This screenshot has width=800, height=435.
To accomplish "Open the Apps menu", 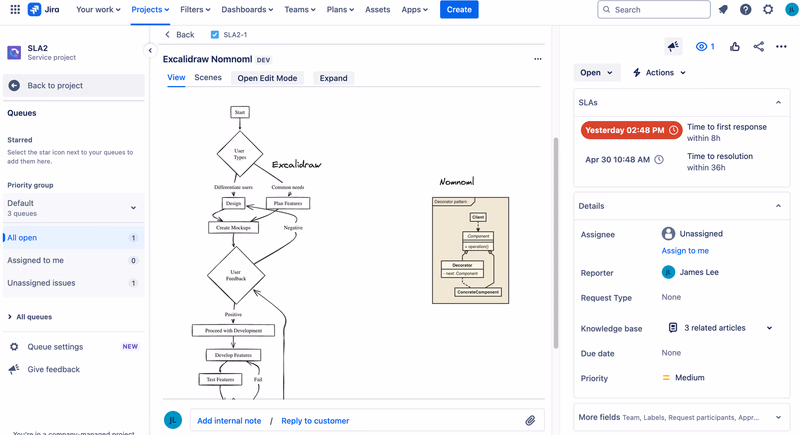I will pos(414,9).
